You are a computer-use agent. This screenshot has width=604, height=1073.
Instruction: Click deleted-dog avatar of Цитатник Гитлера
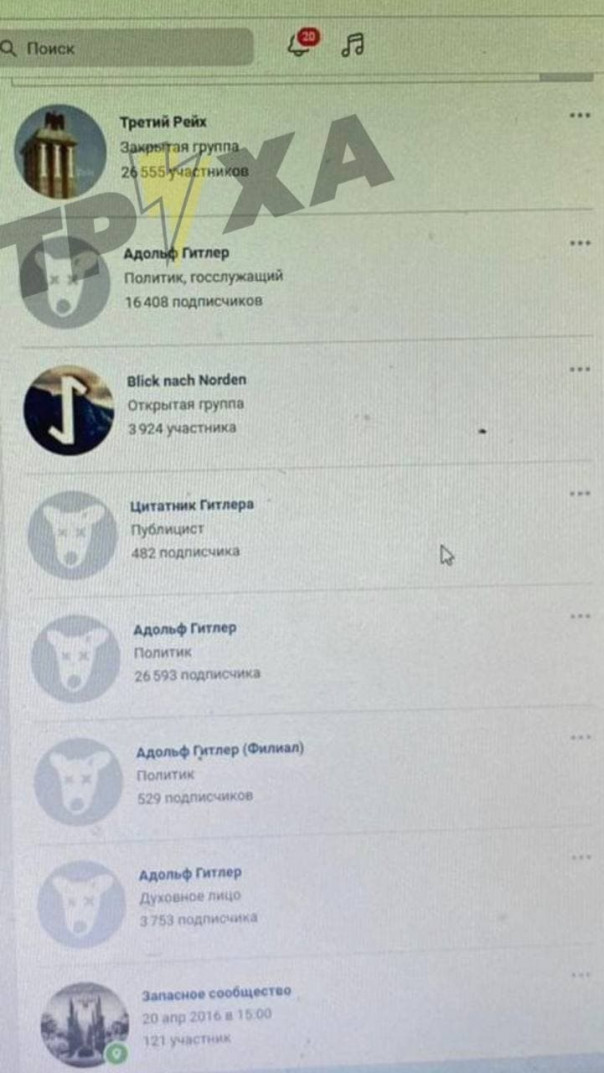tap(73, 535)
